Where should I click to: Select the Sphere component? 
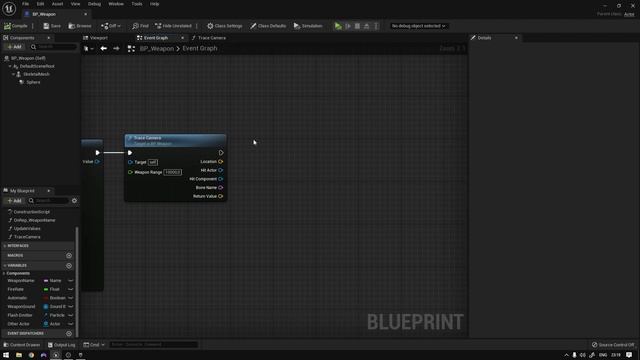coord(33,82)
